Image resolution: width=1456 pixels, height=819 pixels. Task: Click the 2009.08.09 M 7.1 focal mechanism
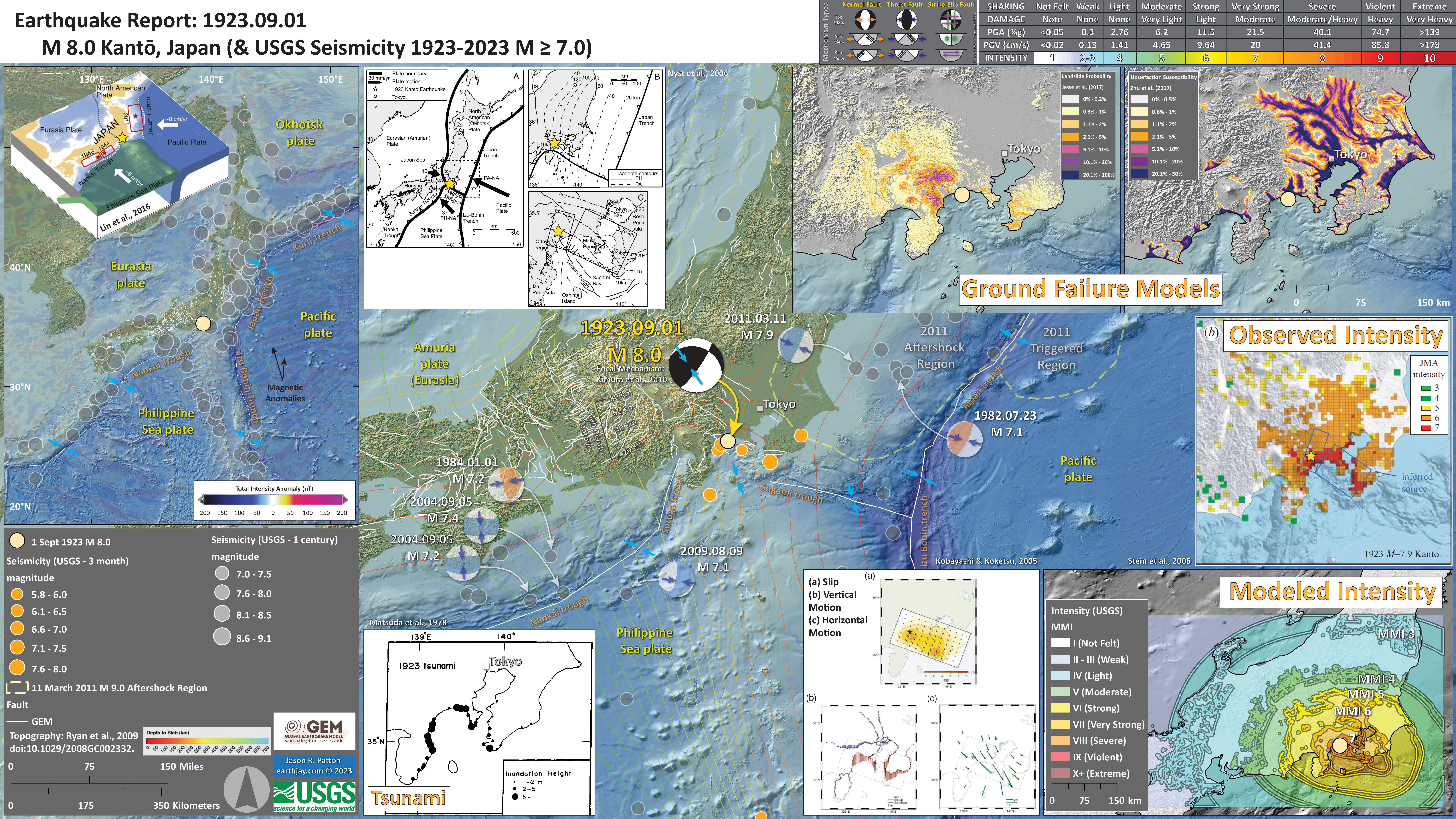coord(676,579)
